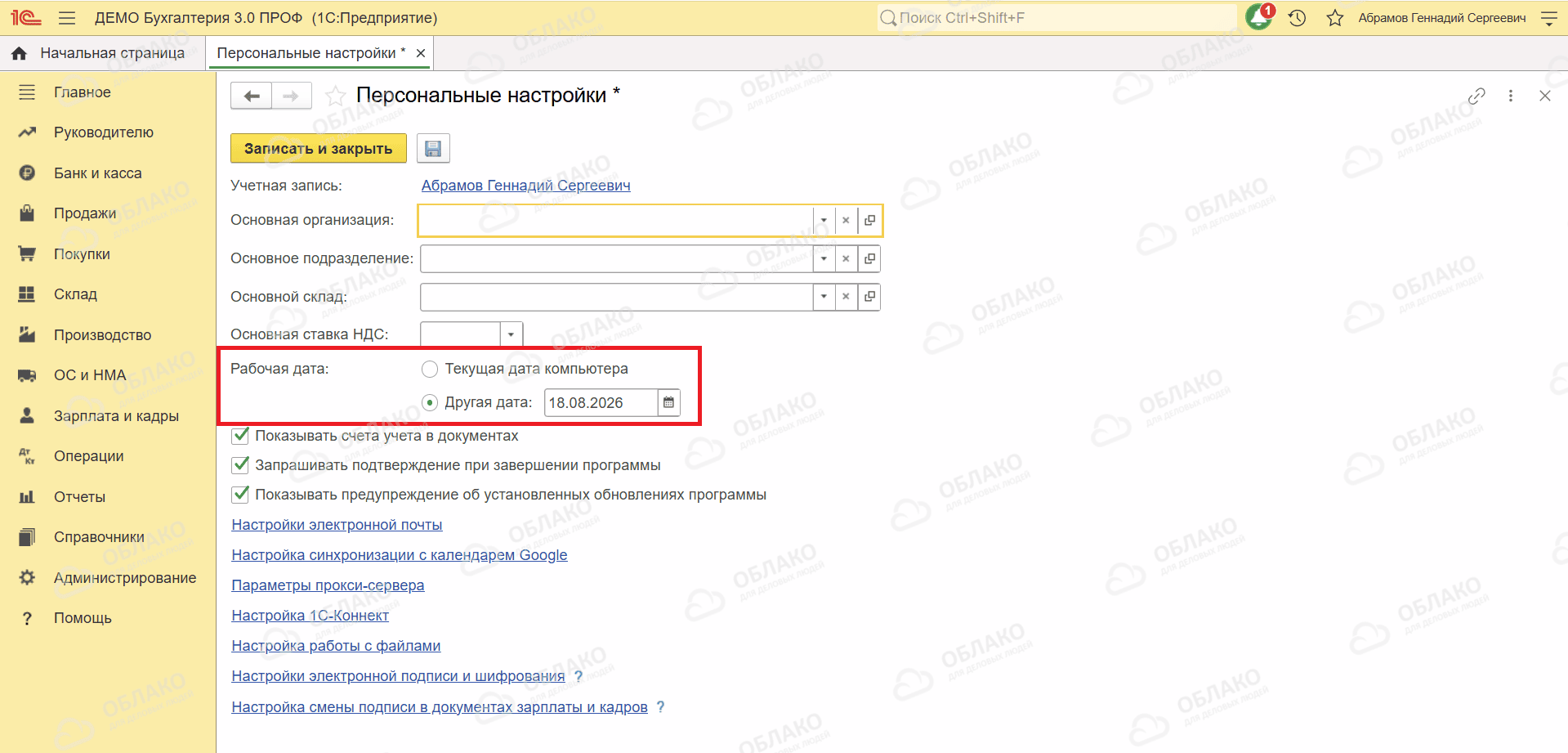Add Персональные настройки to favorites star
The height and width of the screenshot is (753, 1568).
[x=335, y=96]
